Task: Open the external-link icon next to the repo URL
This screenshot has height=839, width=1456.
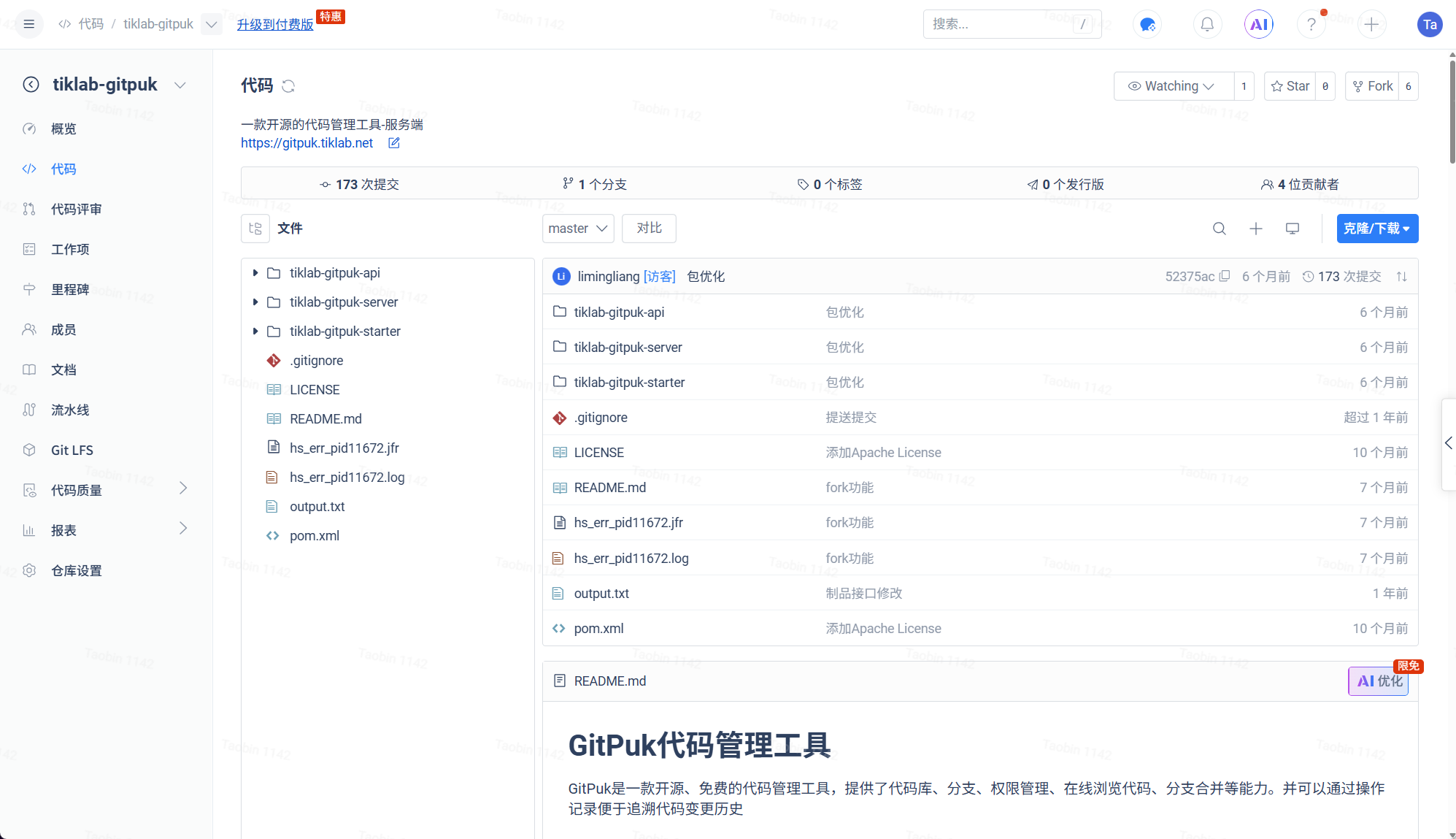Action: tap(394, 143)
